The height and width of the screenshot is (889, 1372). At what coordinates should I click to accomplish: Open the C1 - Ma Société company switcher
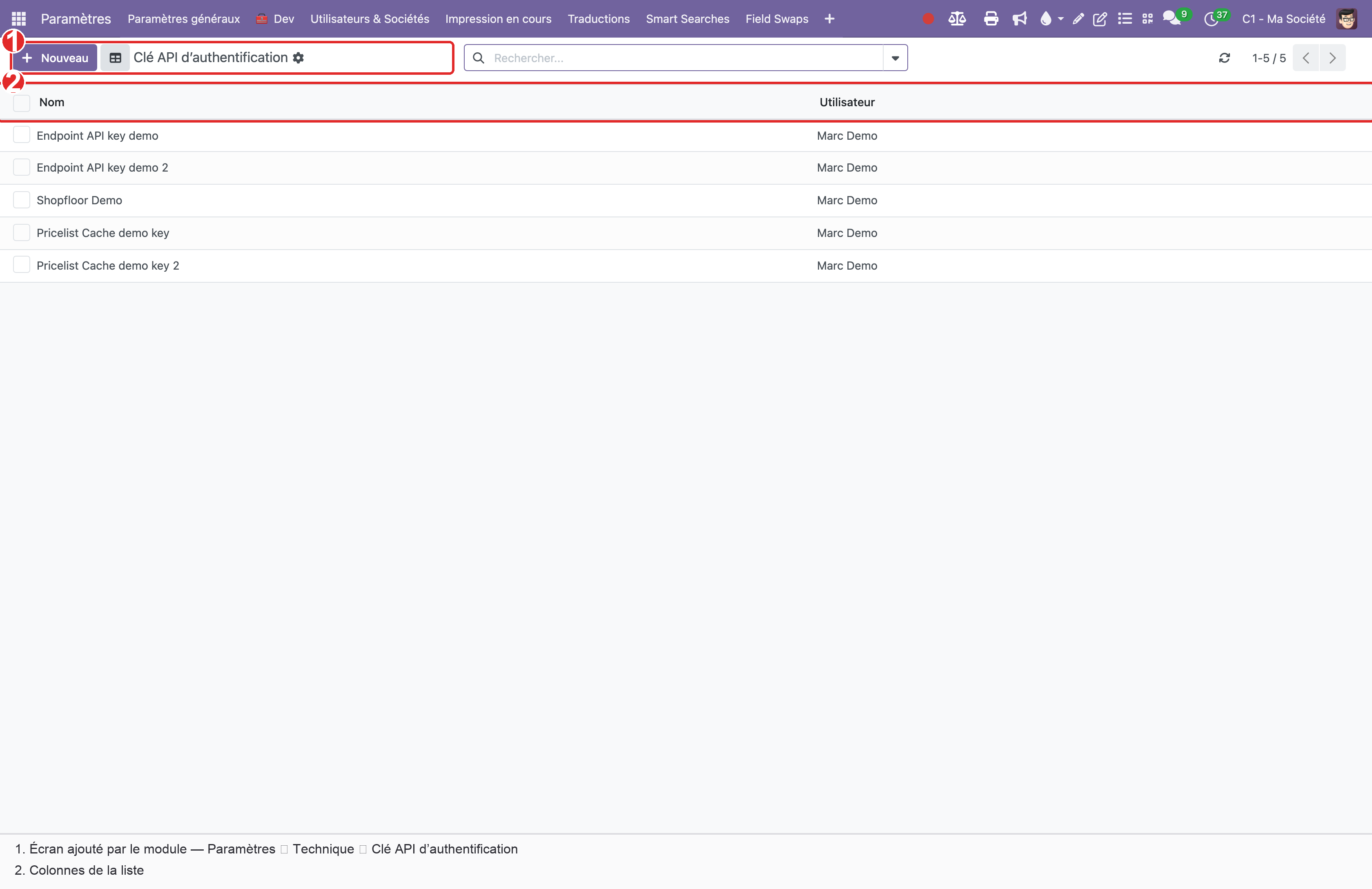click(1283, 18)
